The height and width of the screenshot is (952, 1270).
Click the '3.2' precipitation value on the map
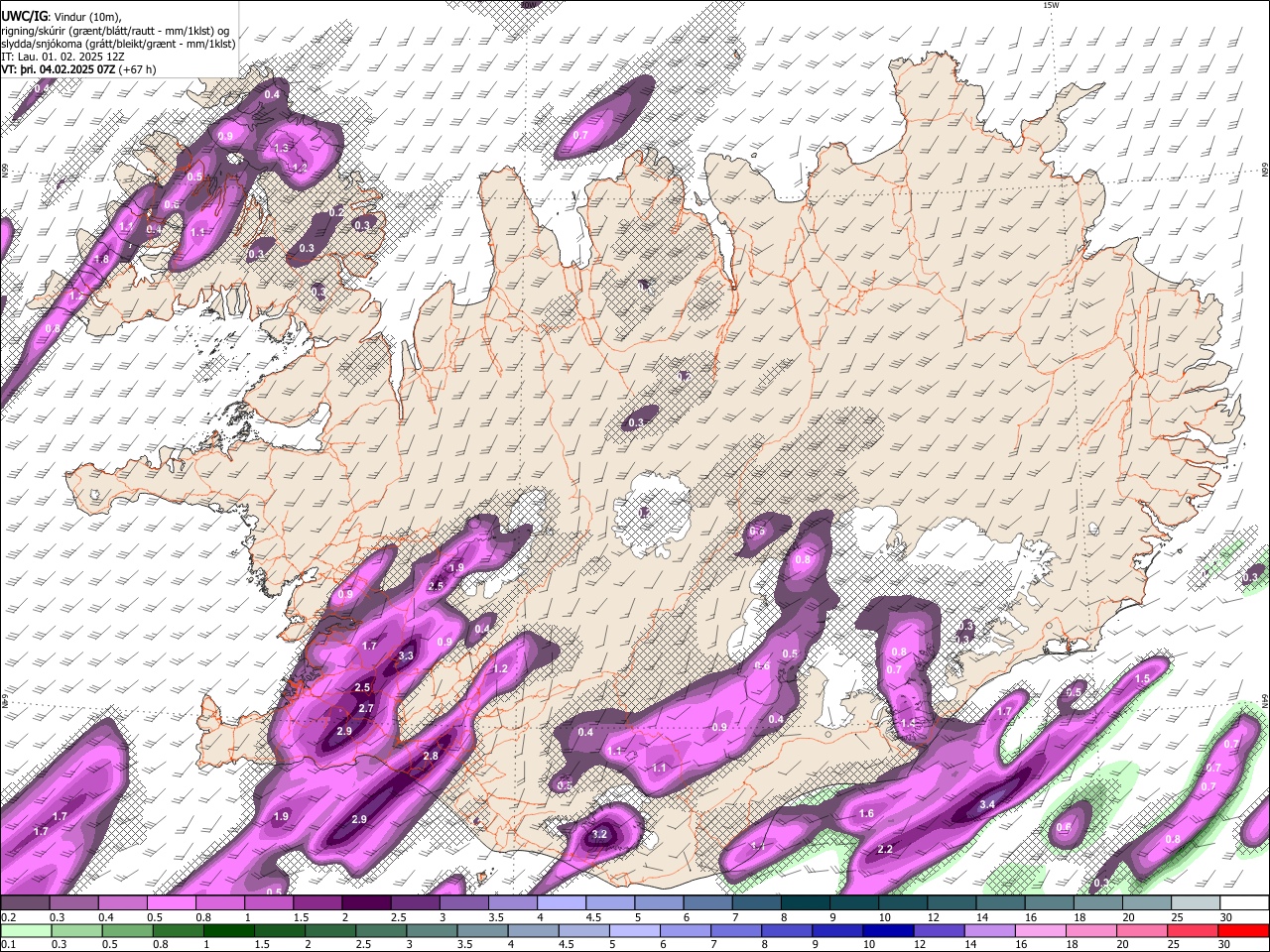(x=599, y=835)
